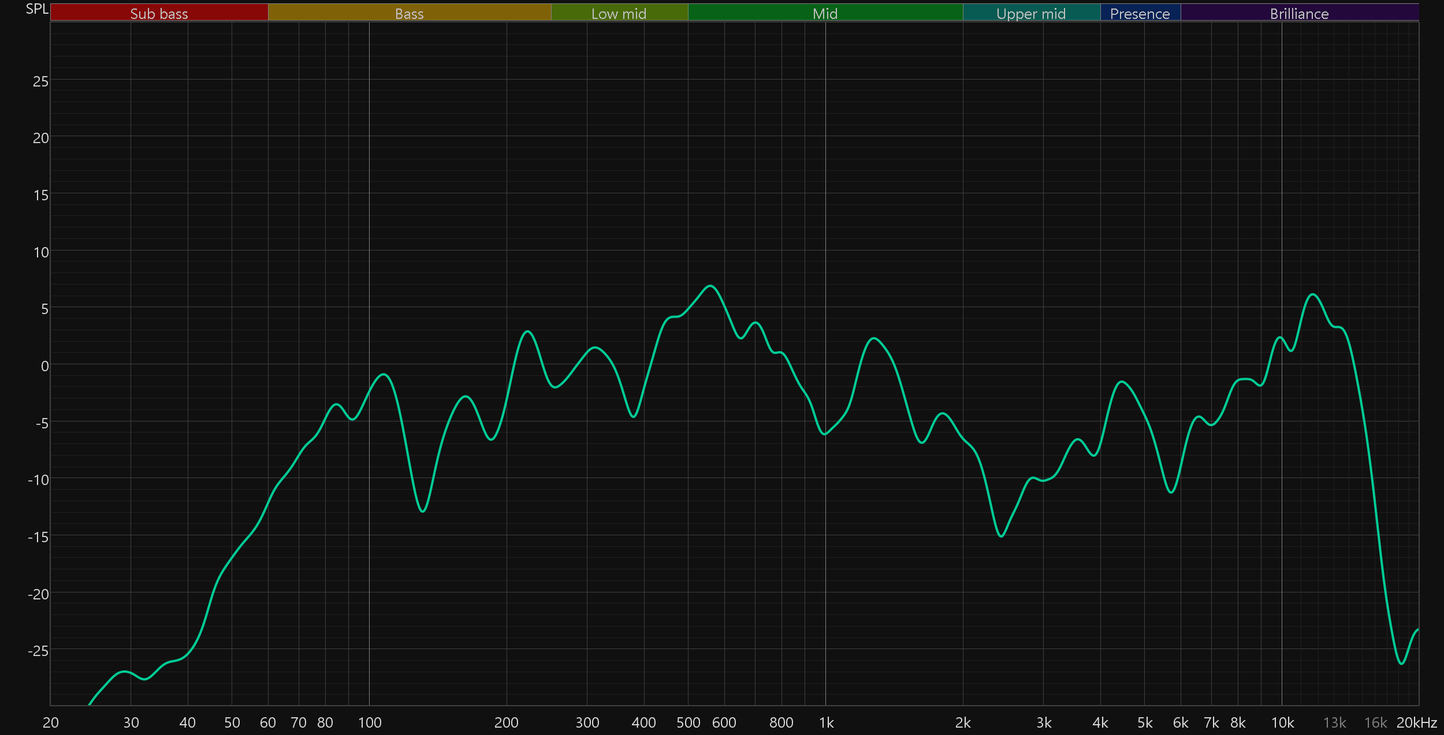Choose the Mid band header
The height and width of the screenshot is (735, 1444).
coord(825,13)
